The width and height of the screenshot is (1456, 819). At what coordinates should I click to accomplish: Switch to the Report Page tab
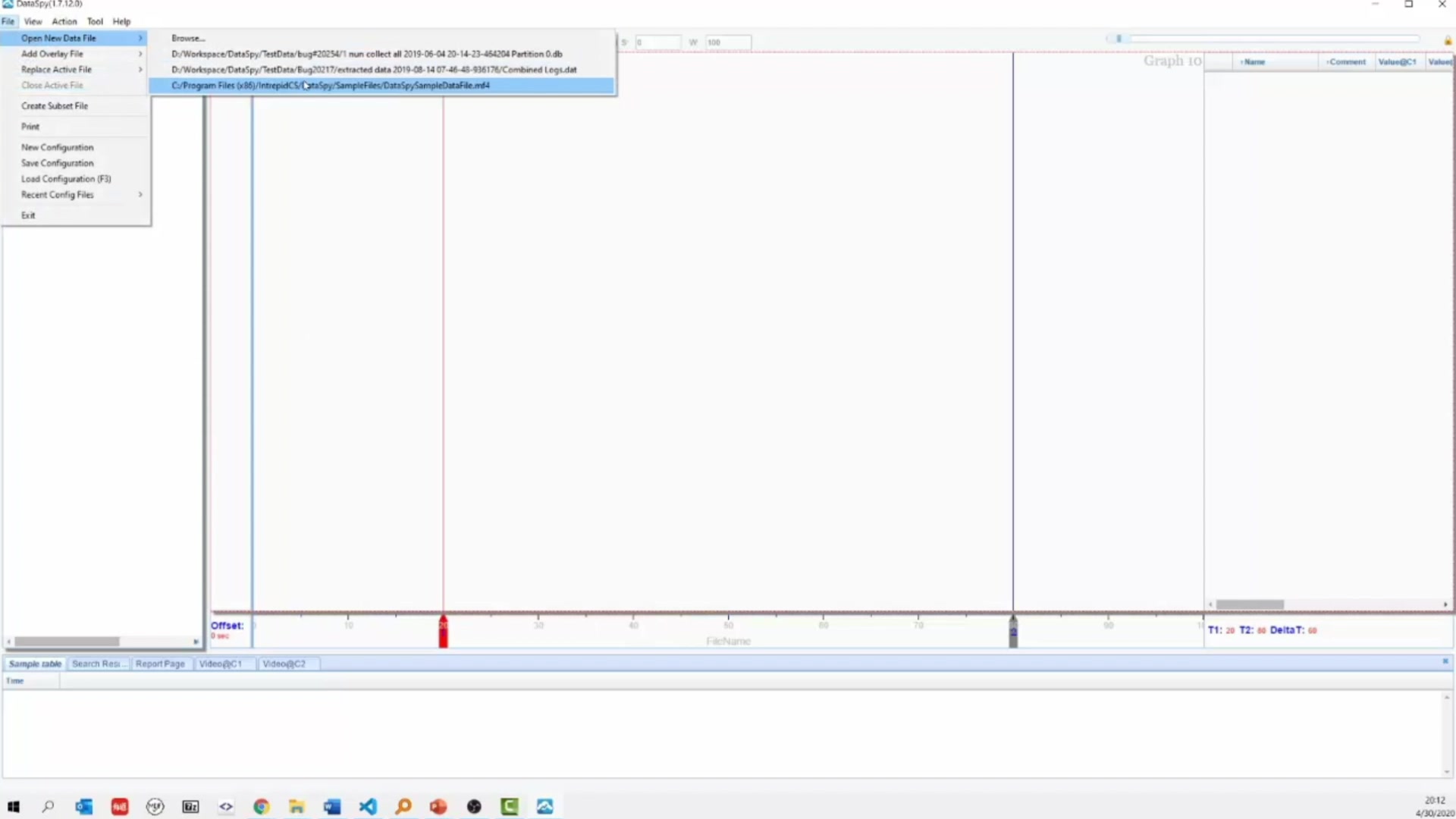[x=159, y=663]
